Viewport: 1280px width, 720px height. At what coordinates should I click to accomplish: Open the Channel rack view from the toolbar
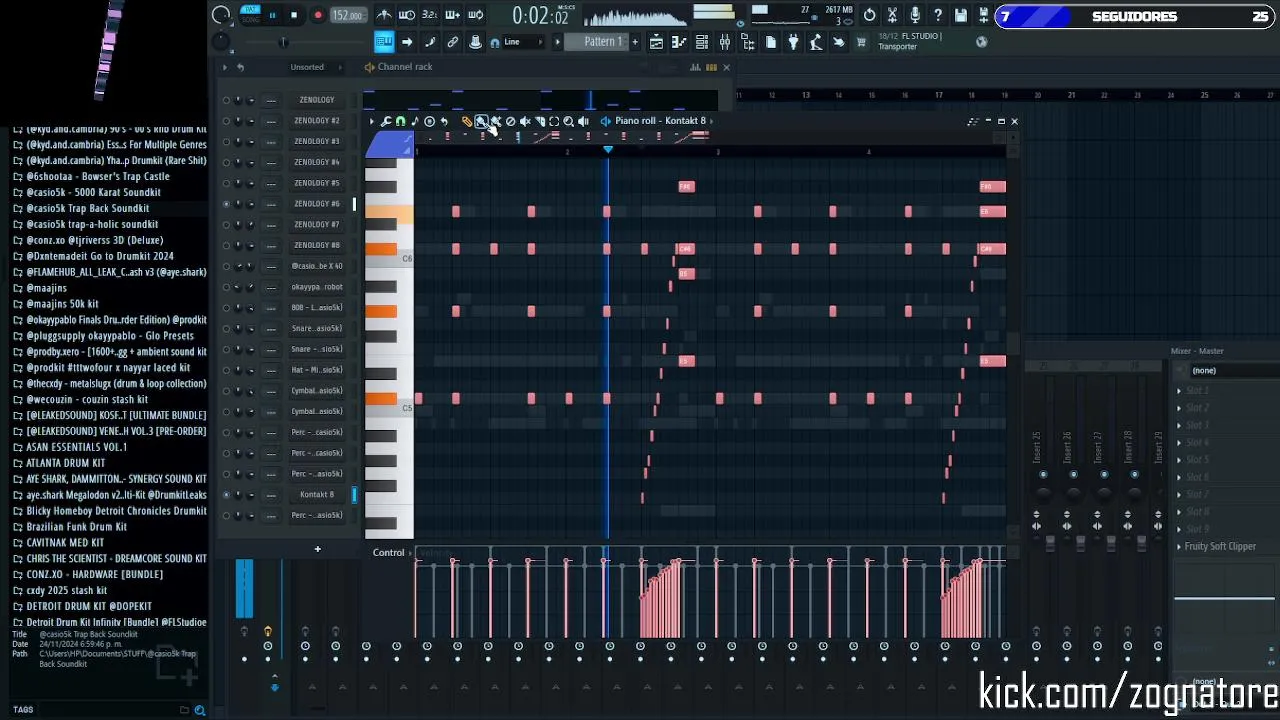702,42
